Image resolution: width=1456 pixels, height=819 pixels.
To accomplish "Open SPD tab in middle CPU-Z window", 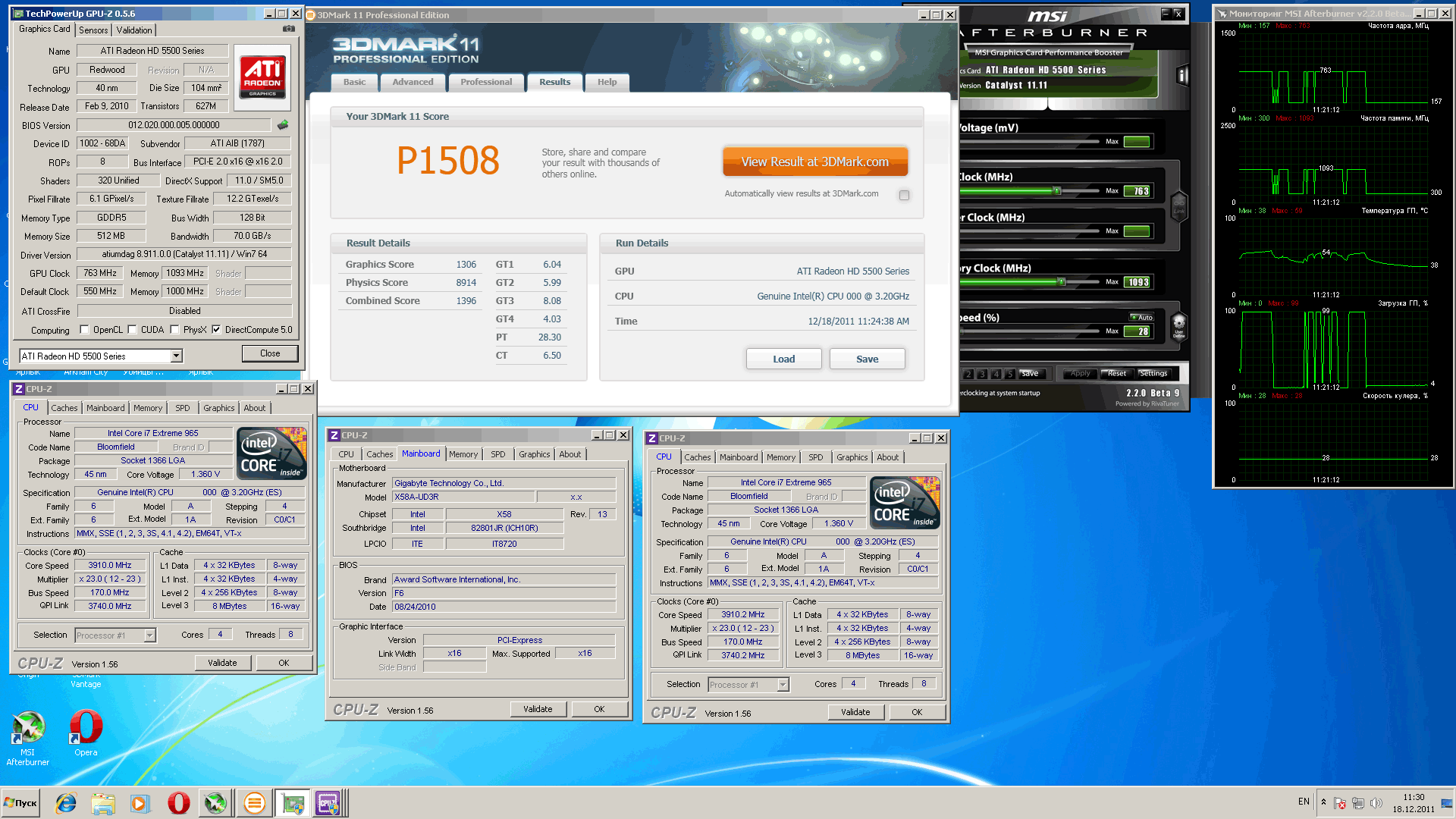I will [498, 454].
